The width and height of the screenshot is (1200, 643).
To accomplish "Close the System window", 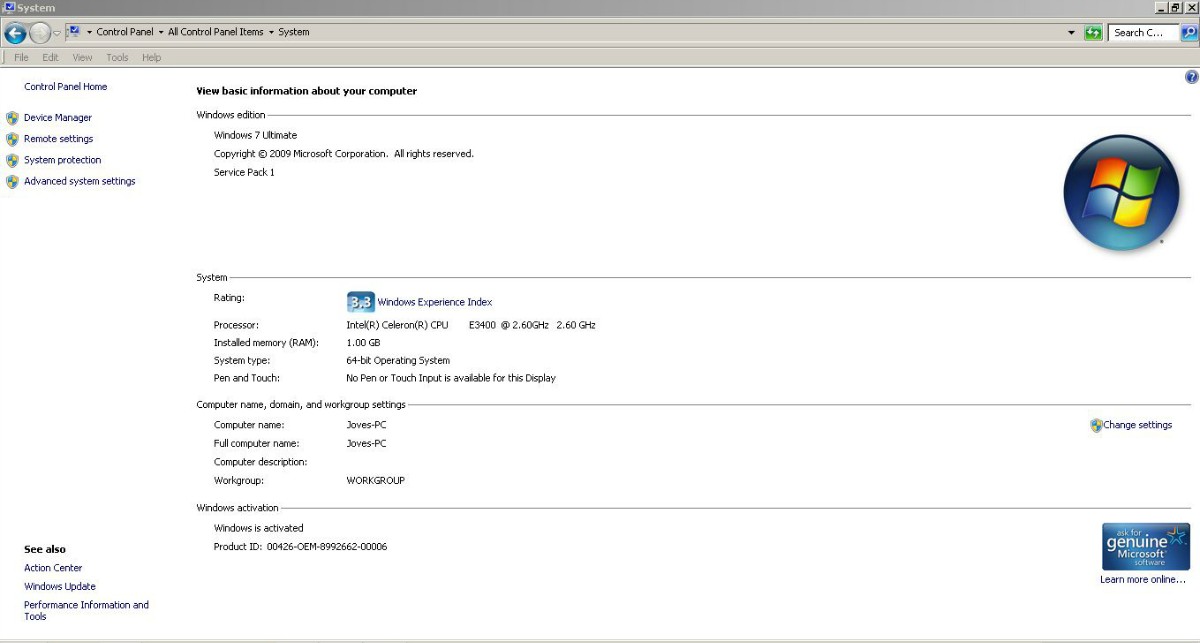I will (1191, 7).
